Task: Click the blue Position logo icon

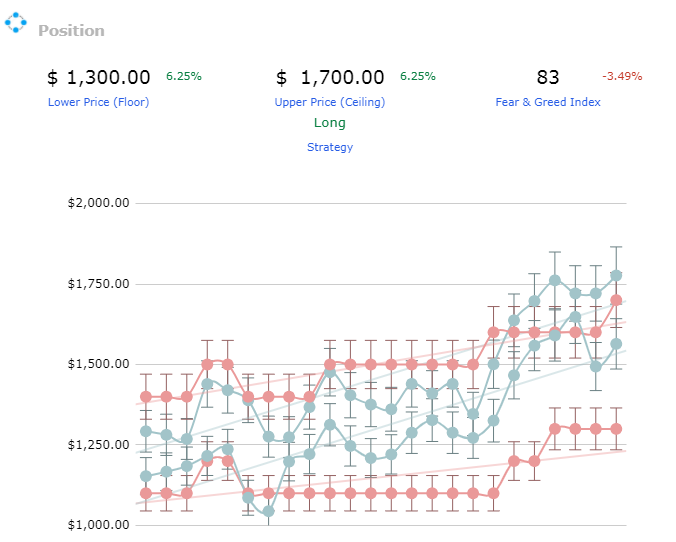Action: [16, 22]
